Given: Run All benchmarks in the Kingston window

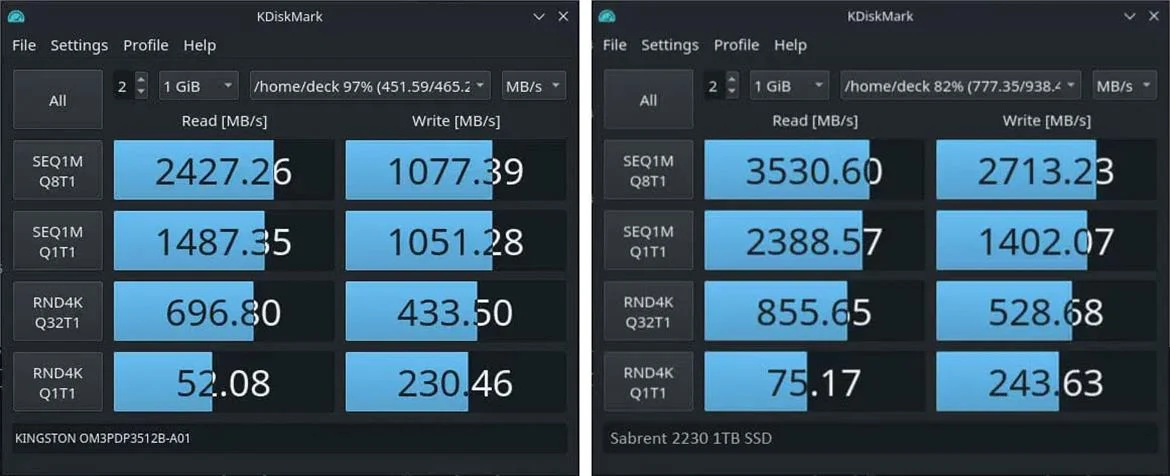Looking at the screenshot, I should (x=58, y=100).
